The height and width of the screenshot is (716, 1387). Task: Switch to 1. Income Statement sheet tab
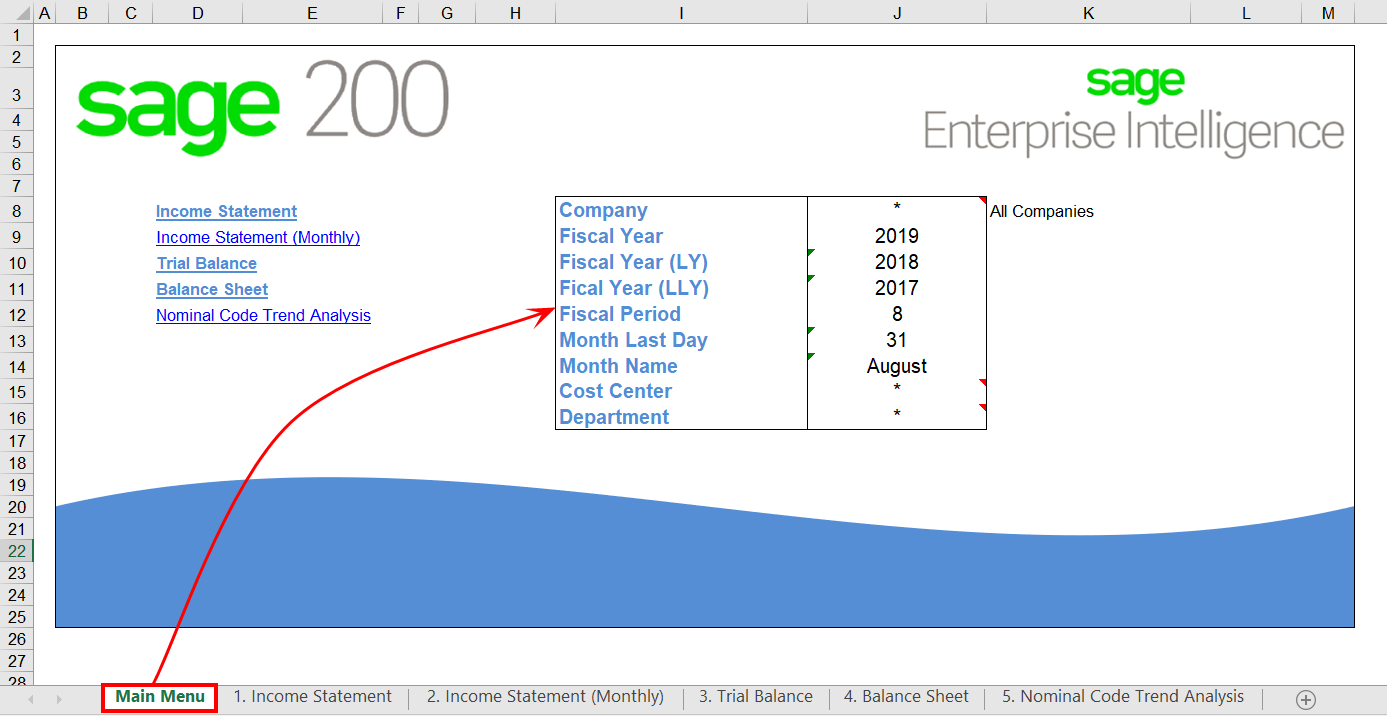(x=312, y=697)
